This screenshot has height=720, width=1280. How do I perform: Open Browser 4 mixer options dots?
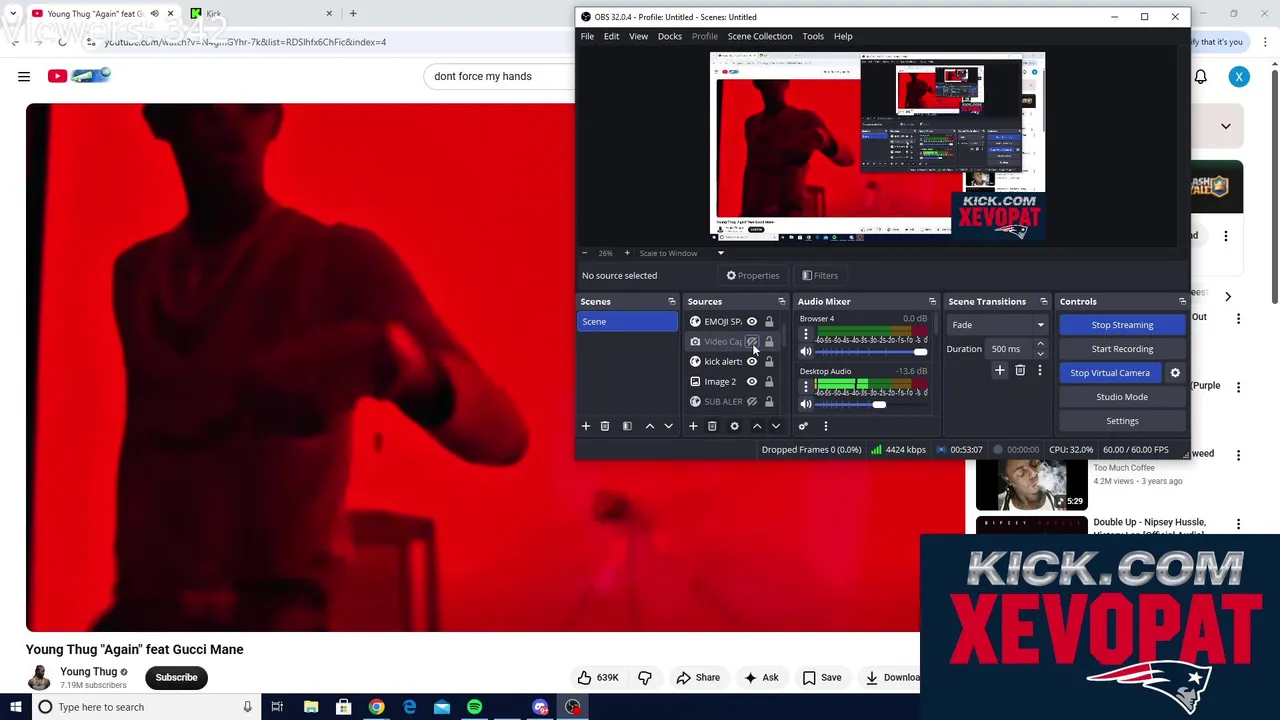tap(806, 335)
